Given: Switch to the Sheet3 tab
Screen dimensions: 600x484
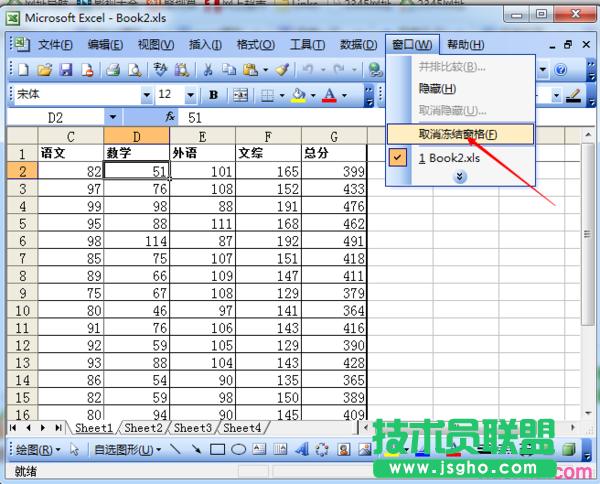Looking at the screenshot, I should (193, 427).
